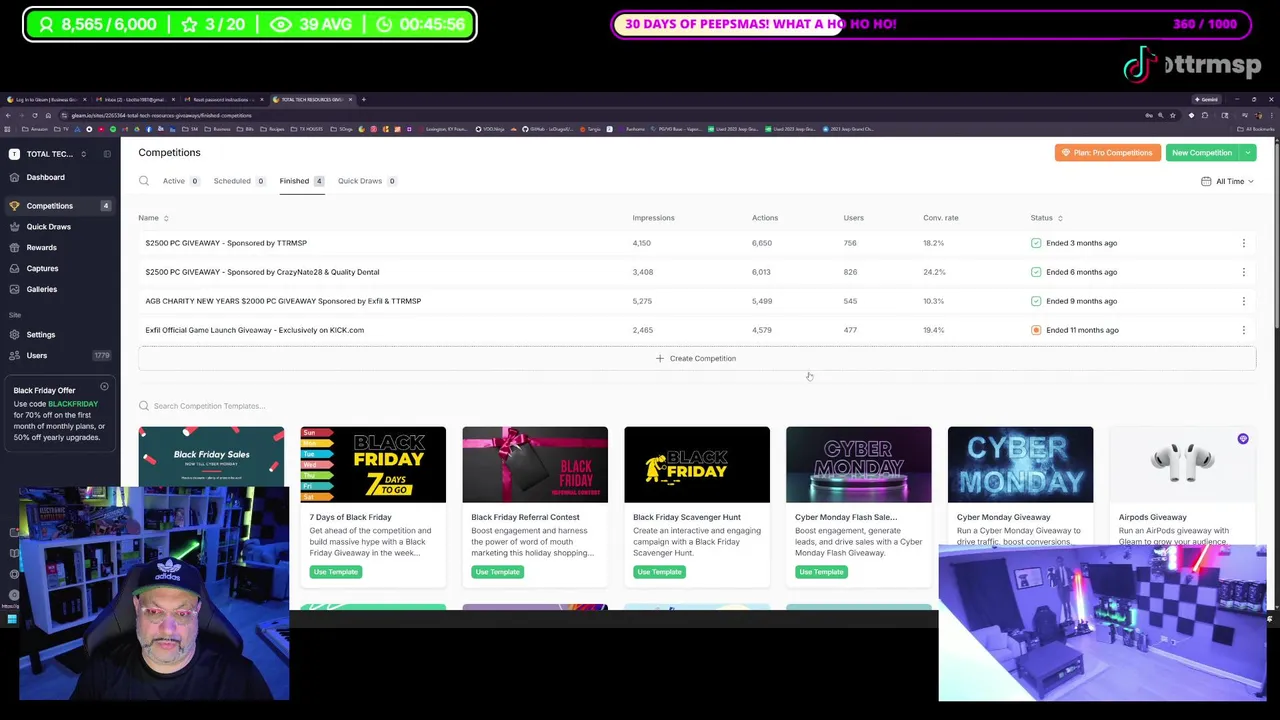Click the browser home icon
This screenshot has height=720, width=1280.
(48, 115)
